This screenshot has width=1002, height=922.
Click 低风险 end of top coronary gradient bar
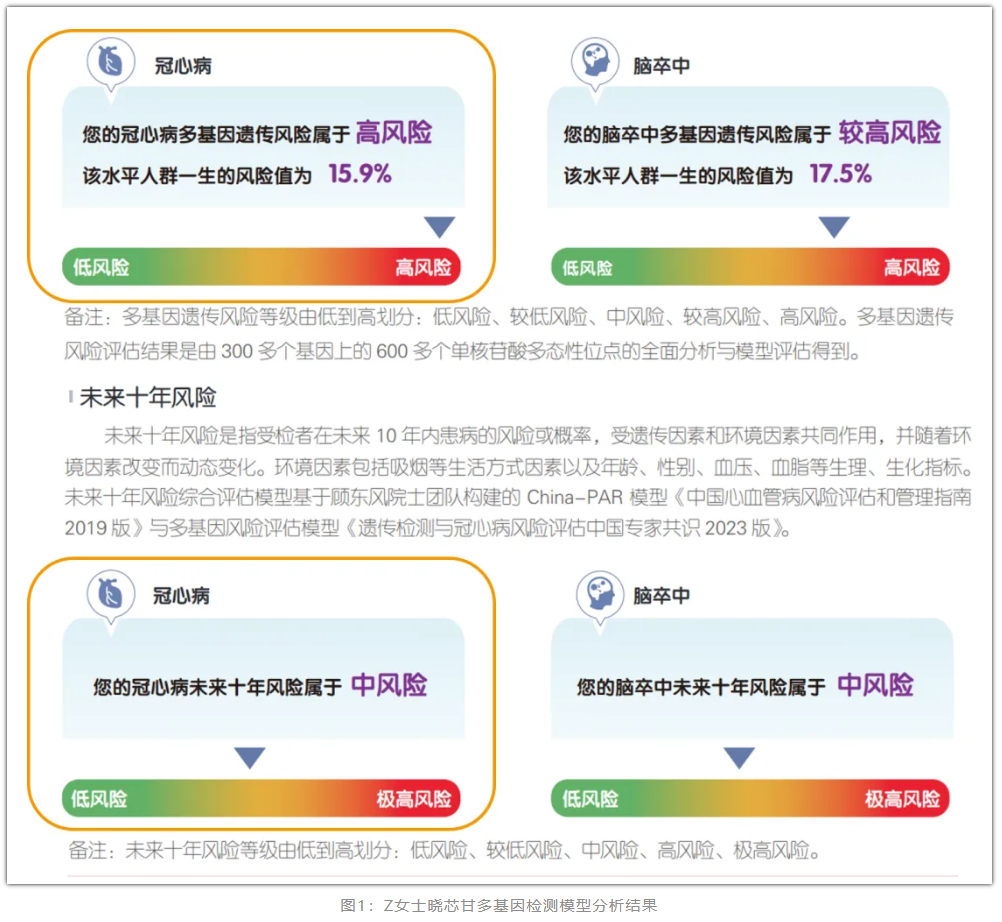(x=101, y=267)
